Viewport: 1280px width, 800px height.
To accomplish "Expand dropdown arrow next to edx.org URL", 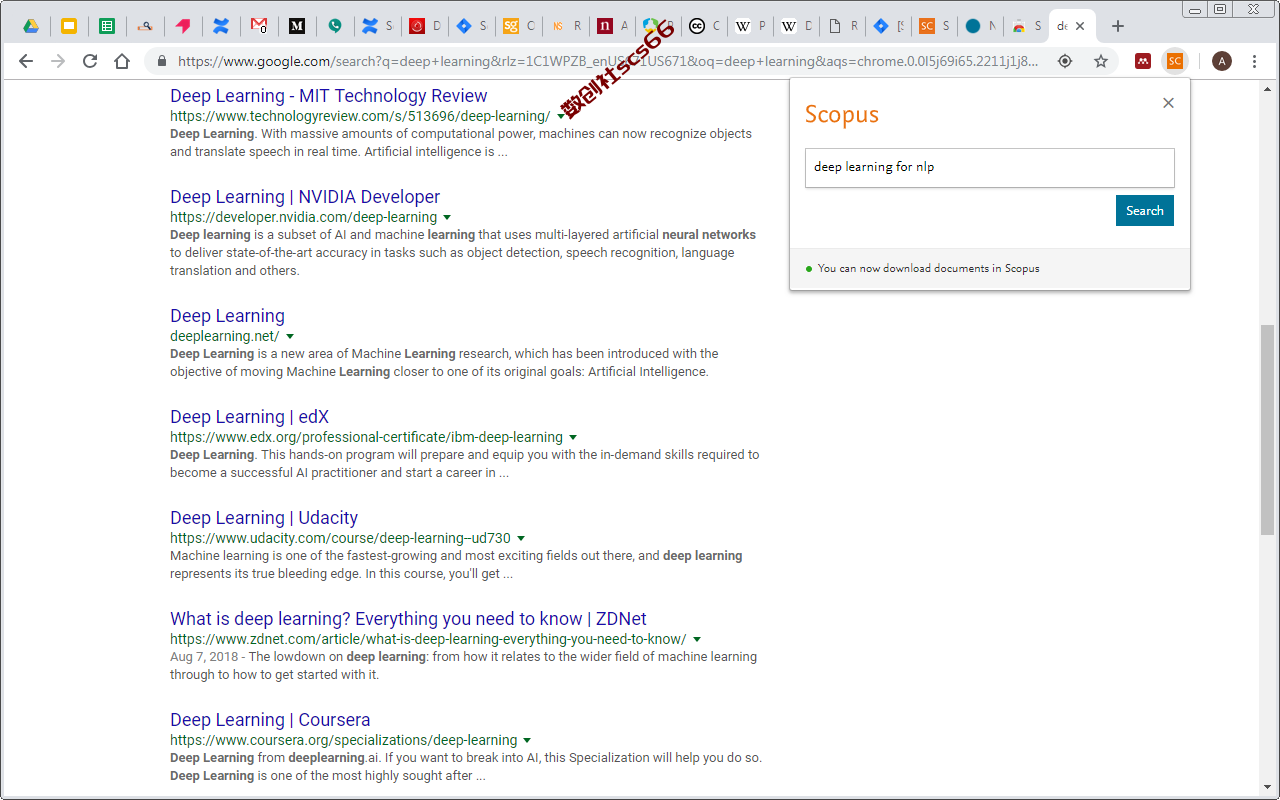I will click(x=573, y=438).
